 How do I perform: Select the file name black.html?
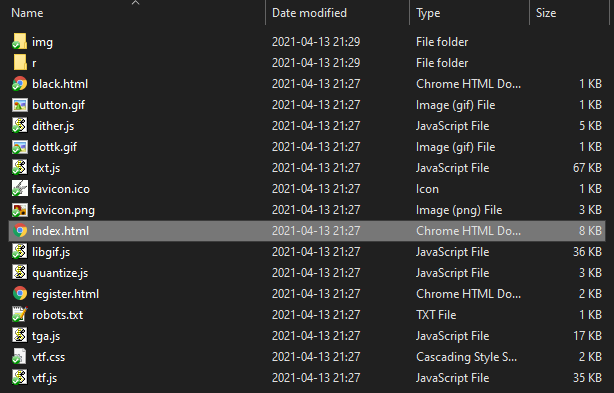[x=60, y=84]
